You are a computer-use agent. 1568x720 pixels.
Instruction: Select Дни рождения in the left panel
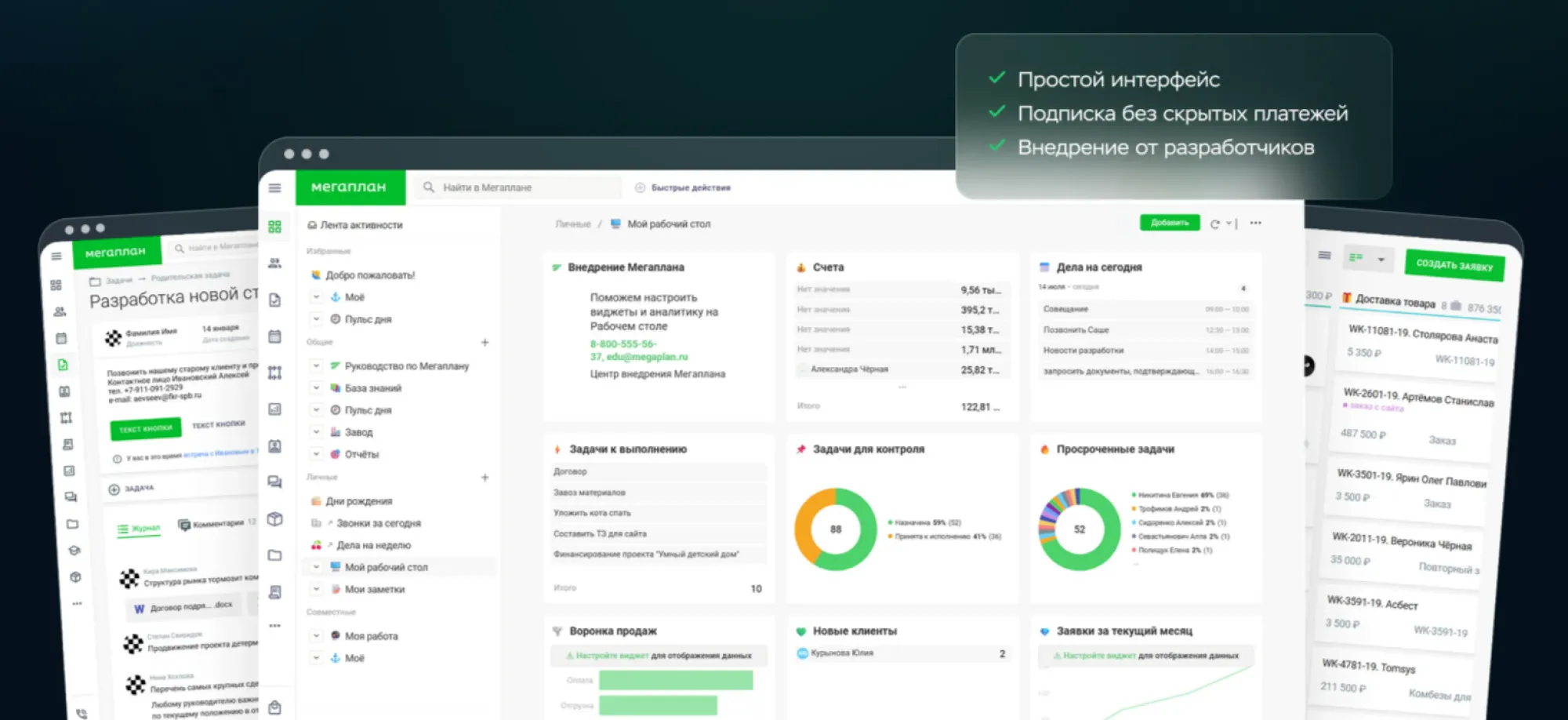point(352,501)
